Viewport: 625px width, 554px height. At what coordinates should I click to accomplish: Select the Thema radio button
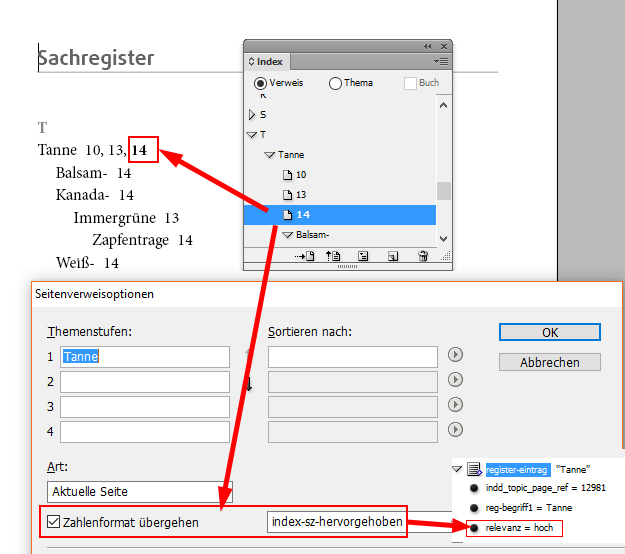(334, 83)
